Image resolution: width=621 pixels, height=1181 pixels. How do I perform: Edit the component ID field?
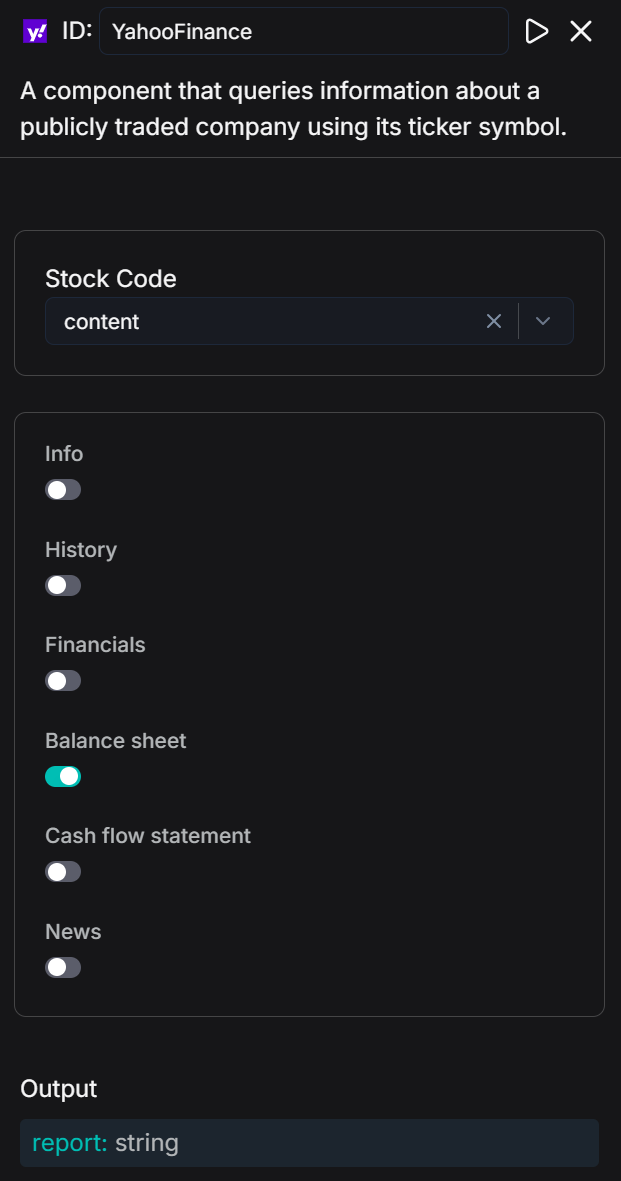[303, 32]
